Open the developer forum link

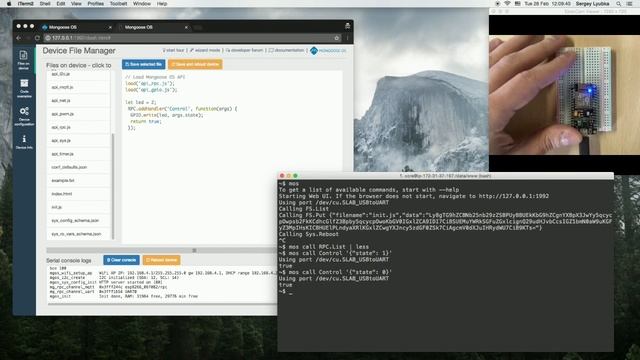pos(244,50)
